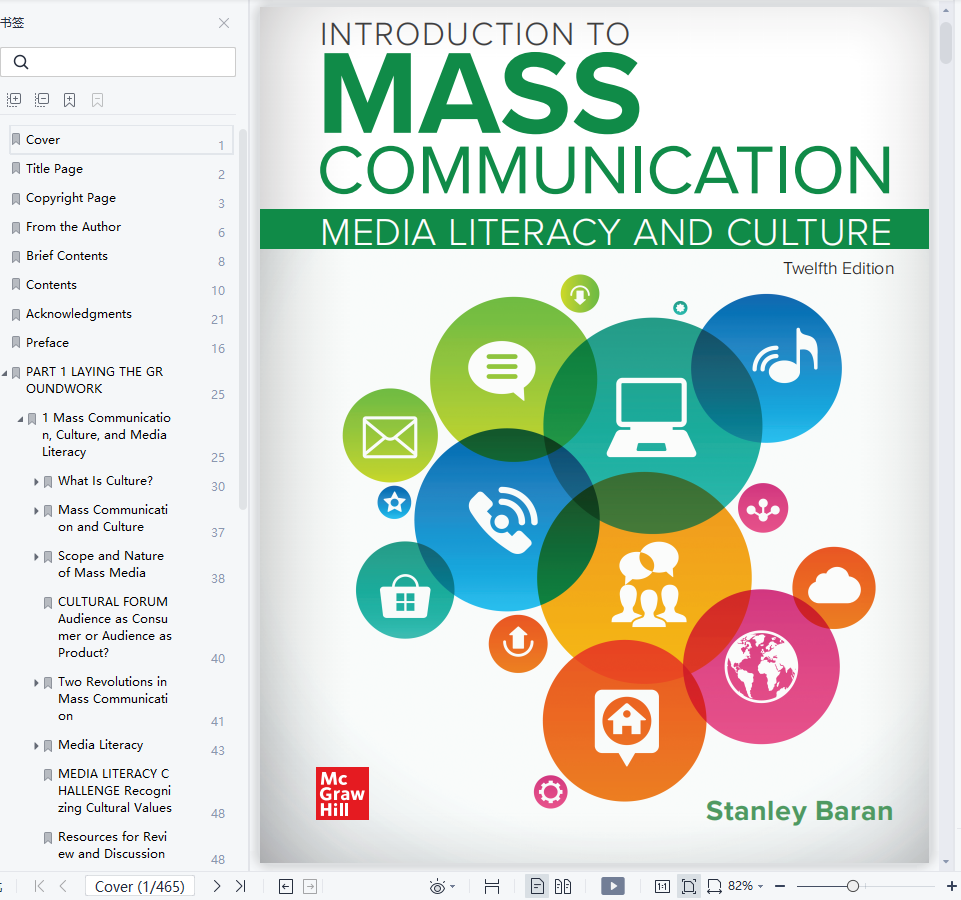Viewport: 961px width, 900px height.
Task: Toggle fit page view
Action: pyautogui.click(x=688, y=887)
